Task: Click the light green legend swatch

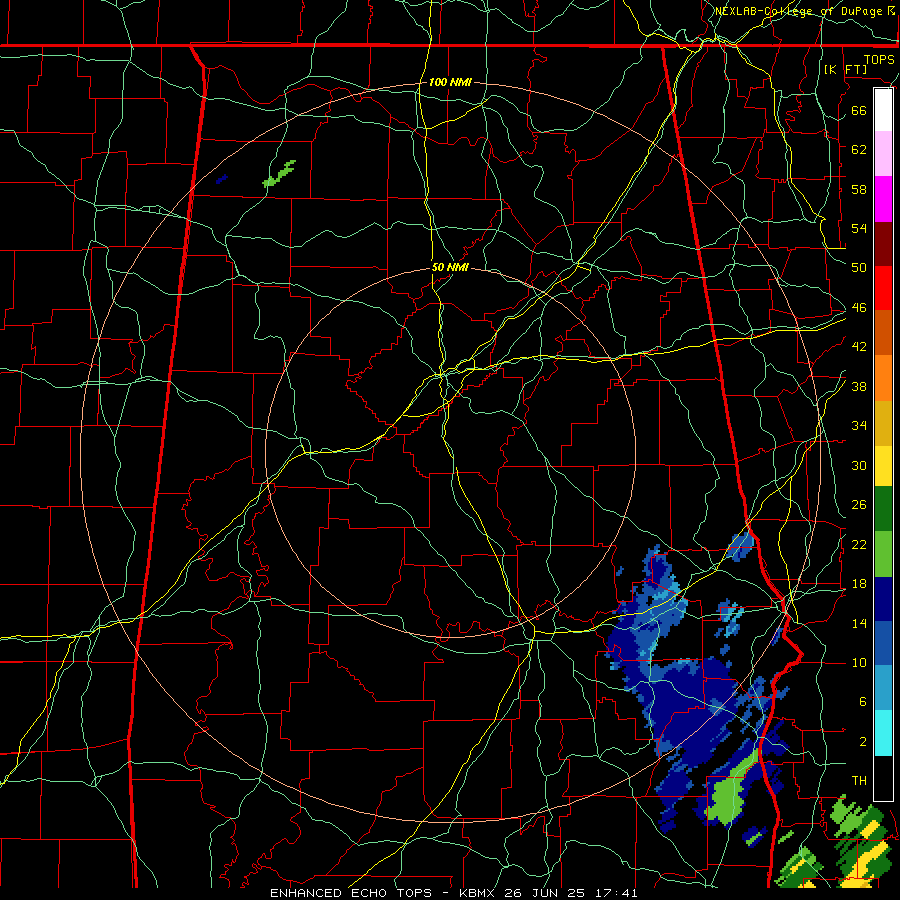Action: click(883, 554)
